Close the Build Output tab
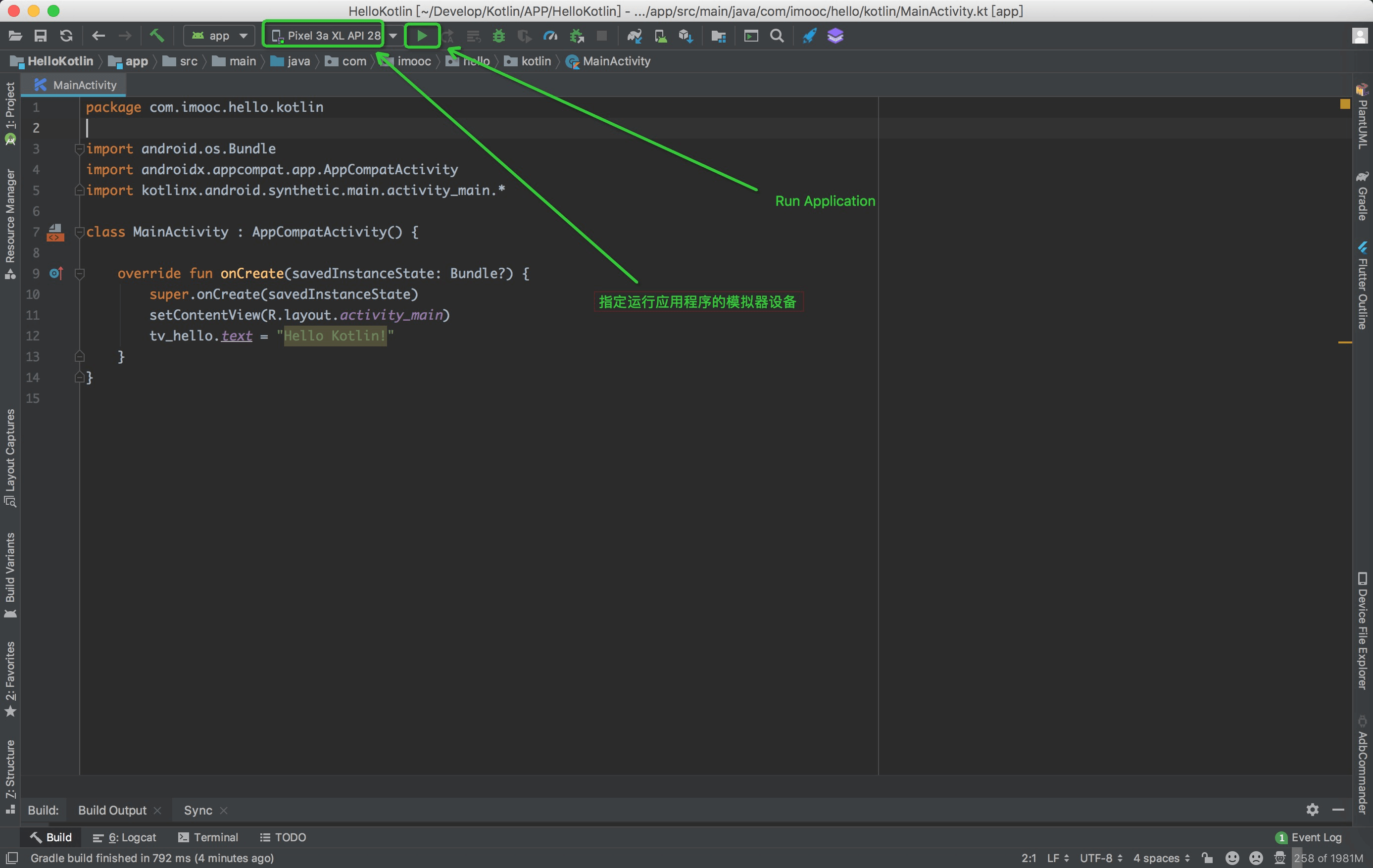Image resolution: width=1373 pixels, height=868 pixels. 157,811
